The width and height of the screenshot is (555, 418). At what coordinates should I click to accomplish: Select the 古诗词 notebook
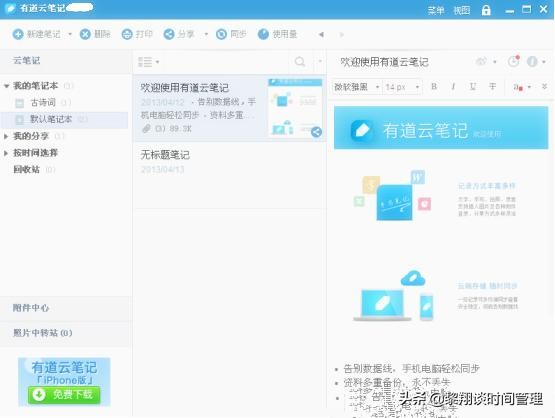click(x=43, y=103)
